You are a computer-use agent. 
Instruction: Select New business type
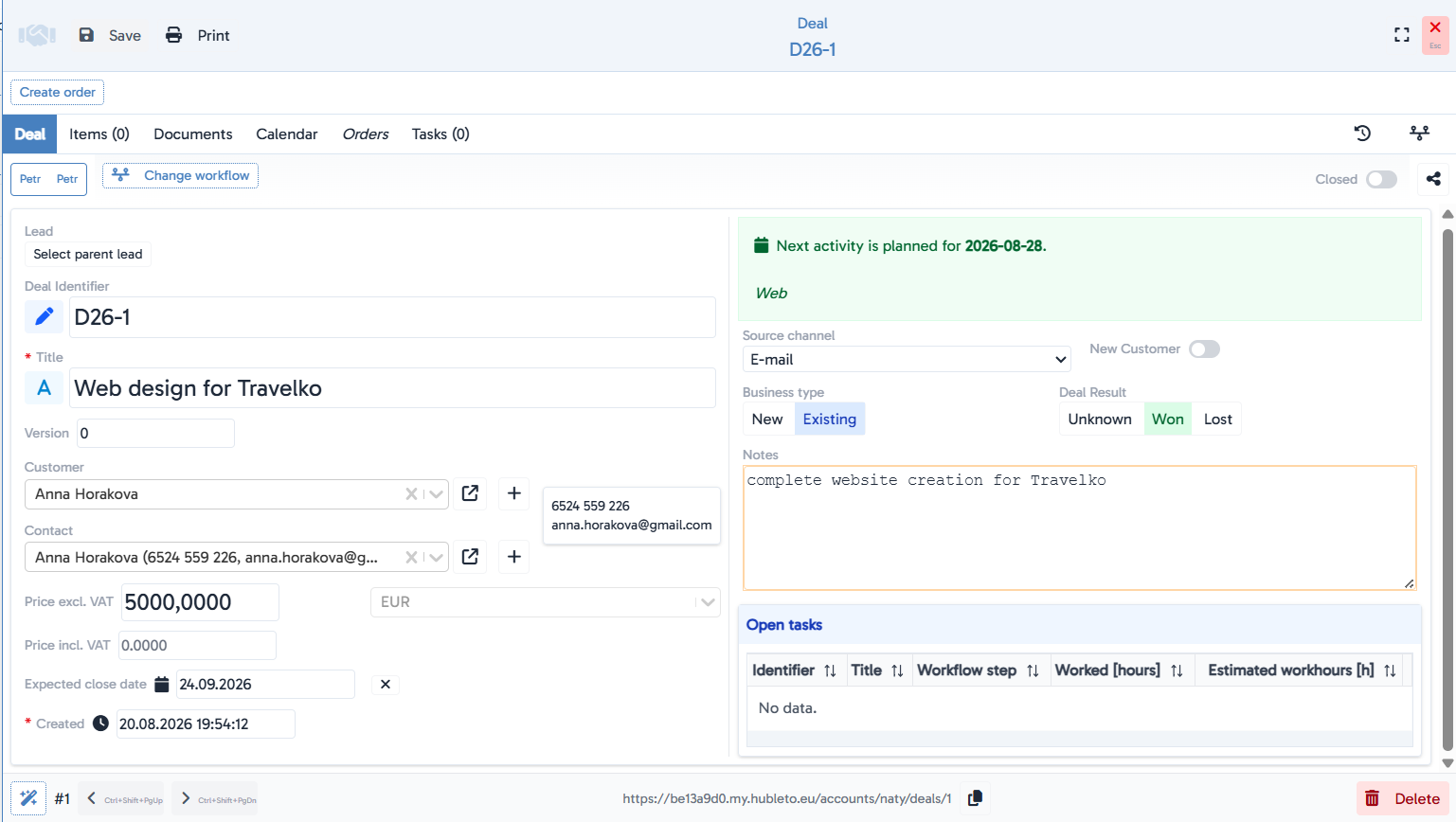pyautogui.click(x=767, y=420)
